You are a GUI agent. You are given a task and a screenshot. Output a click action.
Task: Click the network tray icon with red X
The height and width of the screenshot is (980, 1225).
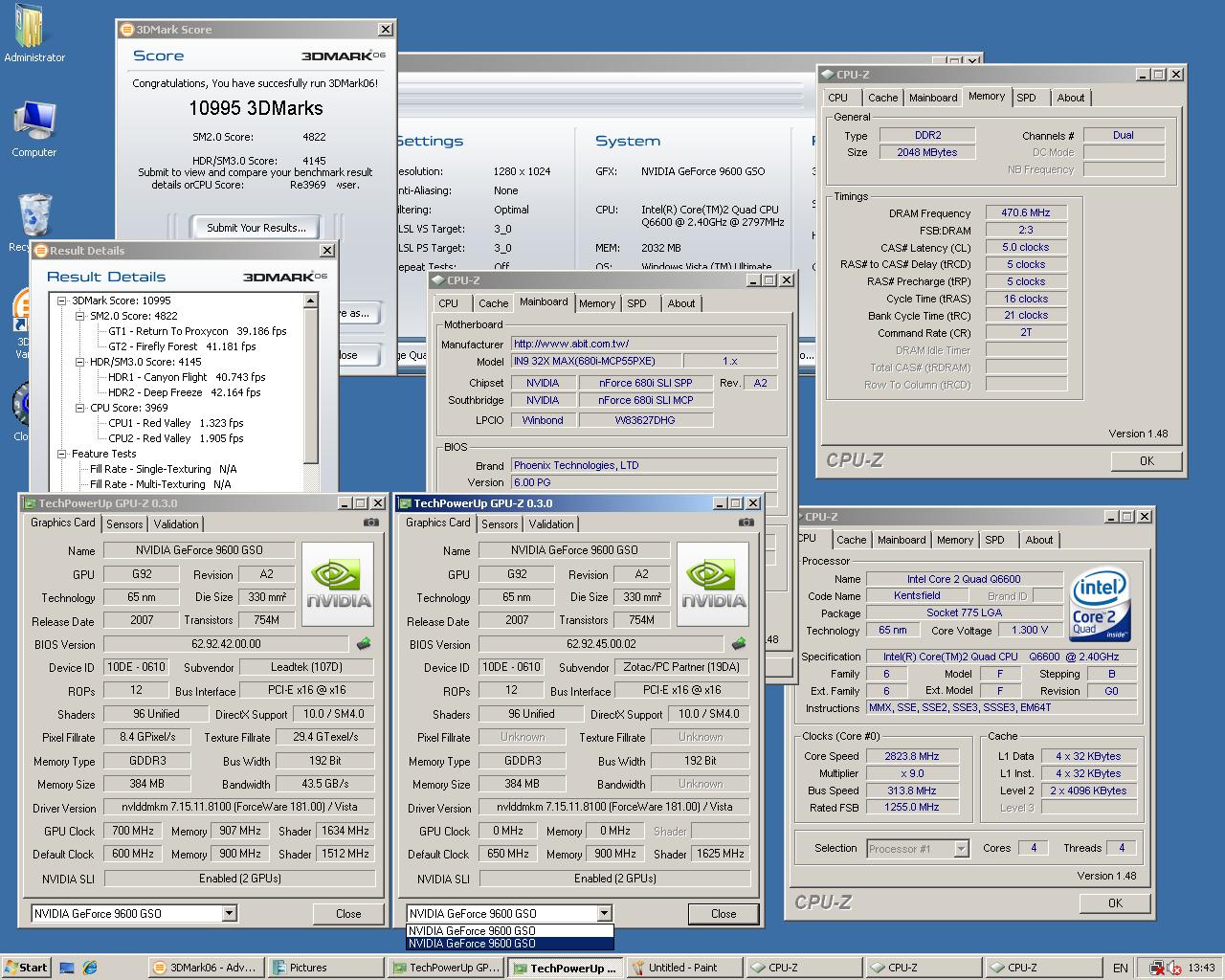[x=1158, y=969]
